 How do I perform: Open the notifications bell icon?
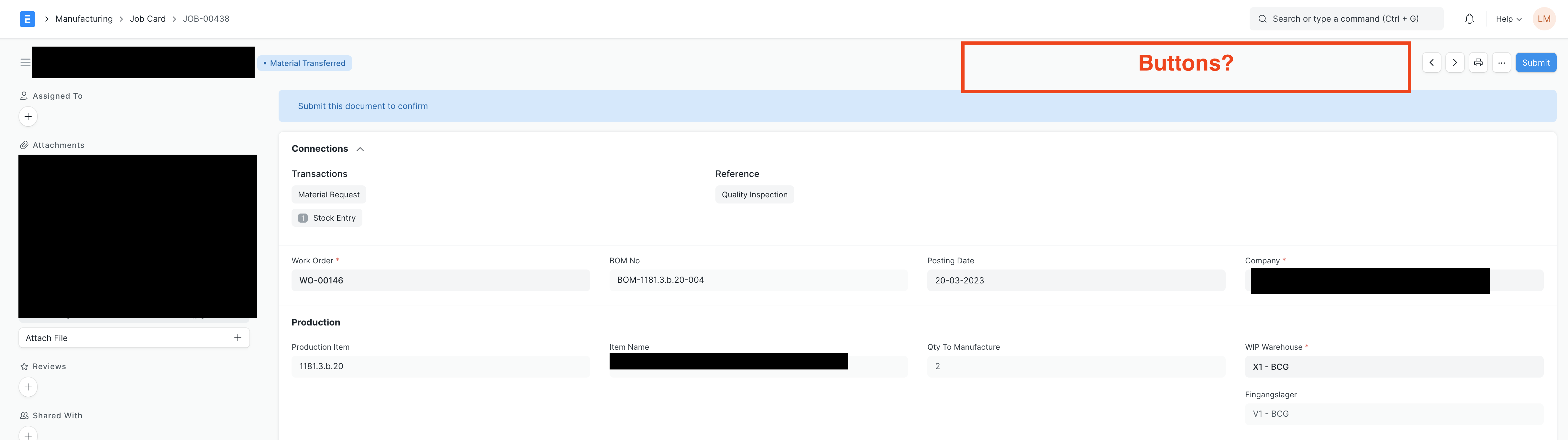tap(1469, 18)
